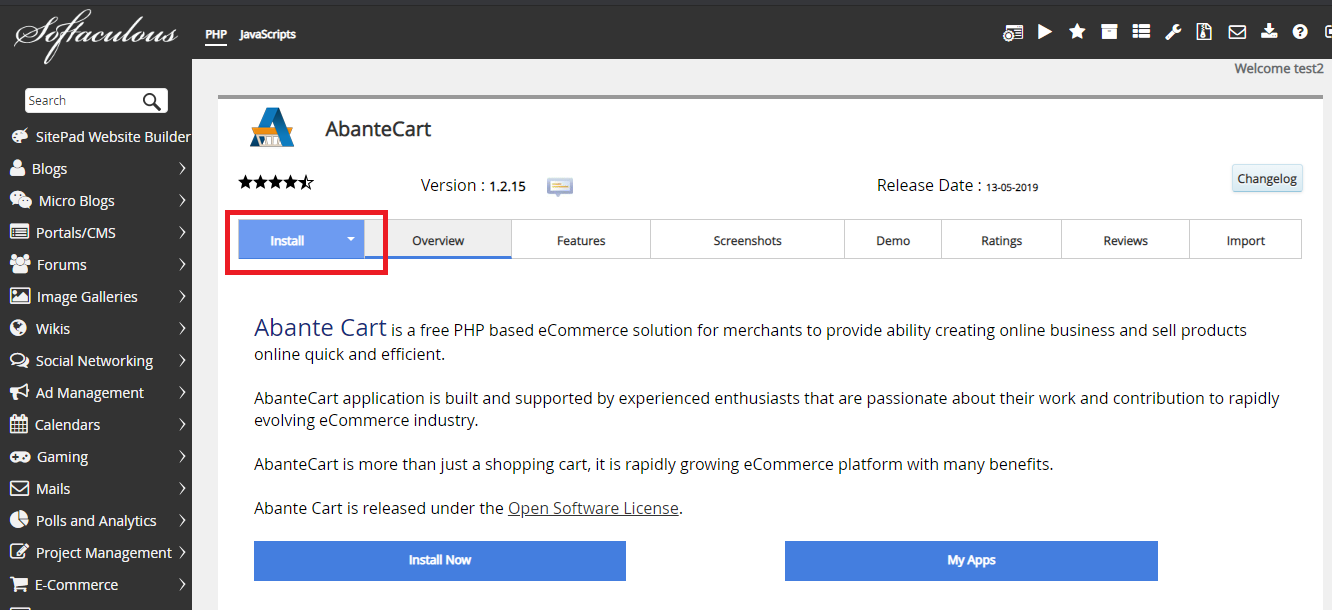Click the Gaming controller icon
Image resolution: width=1332 pixels, height=610 pixels.
(19, 456)
